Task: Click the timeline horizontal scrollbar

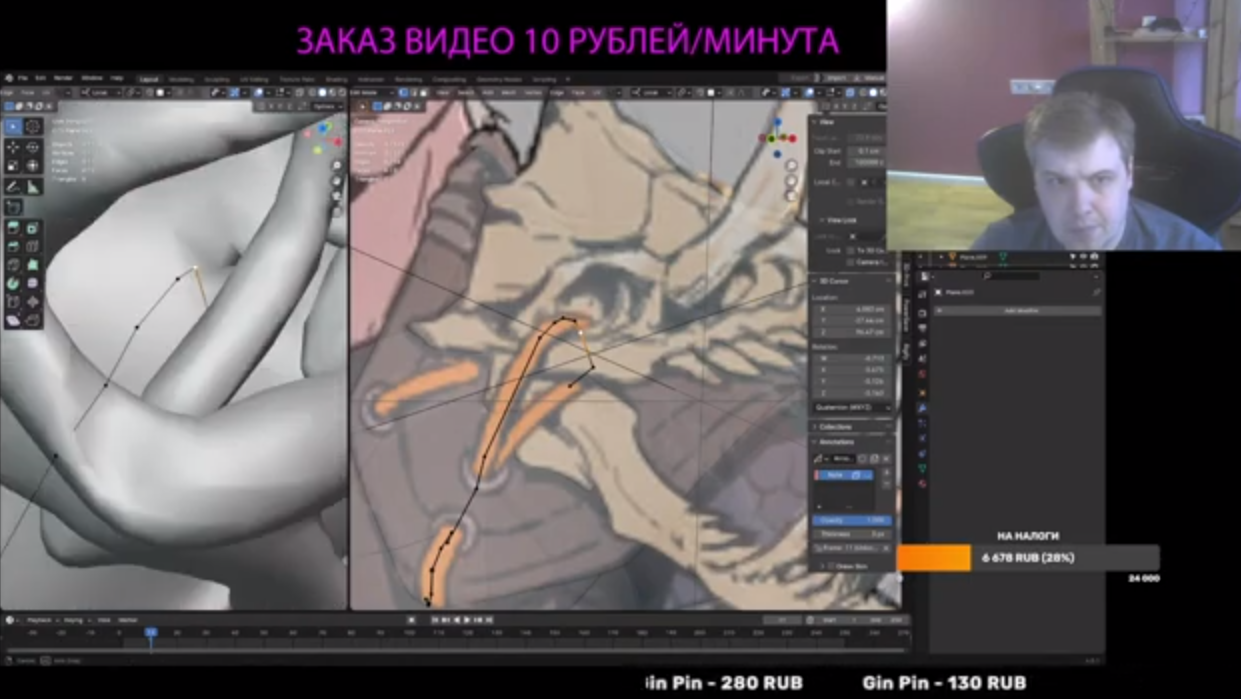Action: click(x=455, y=649)
